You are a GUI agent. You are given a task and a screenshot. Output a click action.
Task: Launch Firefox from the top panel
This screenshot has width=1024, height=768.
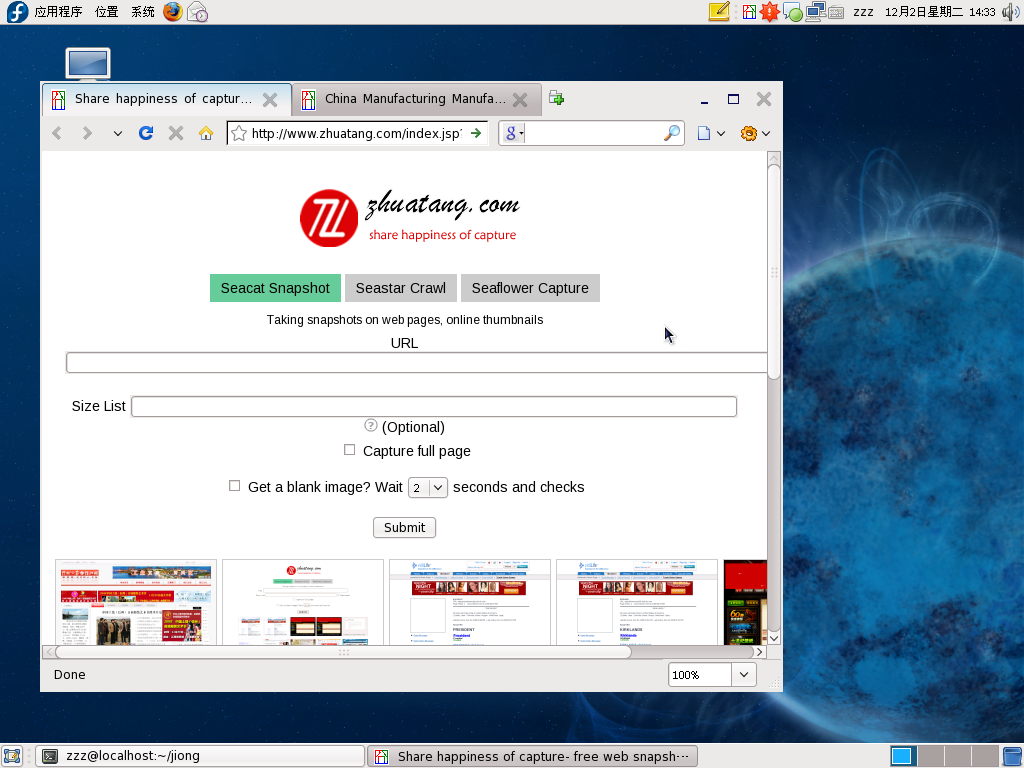[x=172, y=12]
